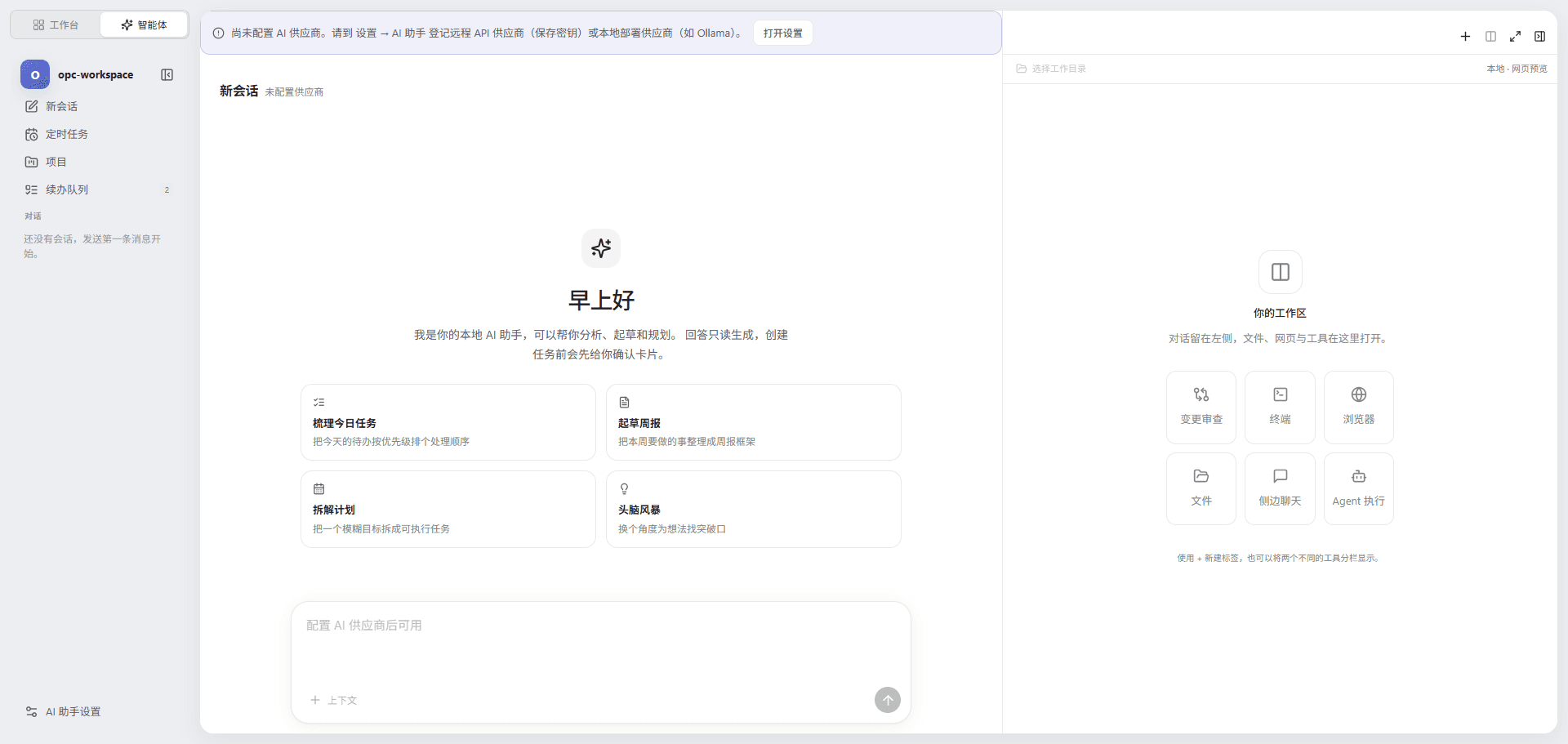Click the 未配置供应商 status text
The width and height of the screenshot is (1568, 744).
click(294, 92)
